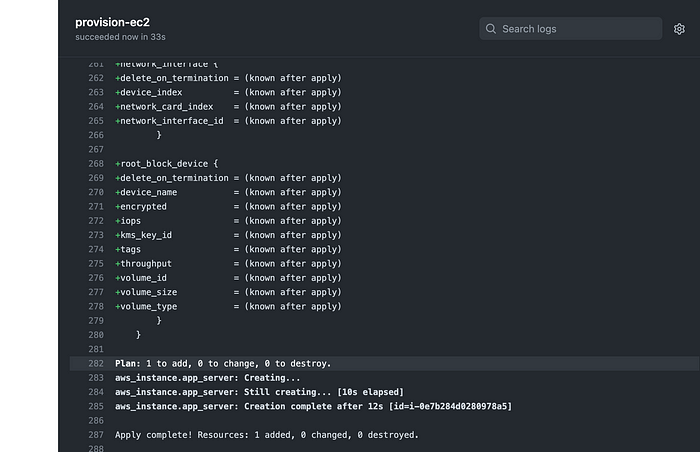The image size is (700, 452).
Task: Open the log settings gear icon
Action: [679, 29]
